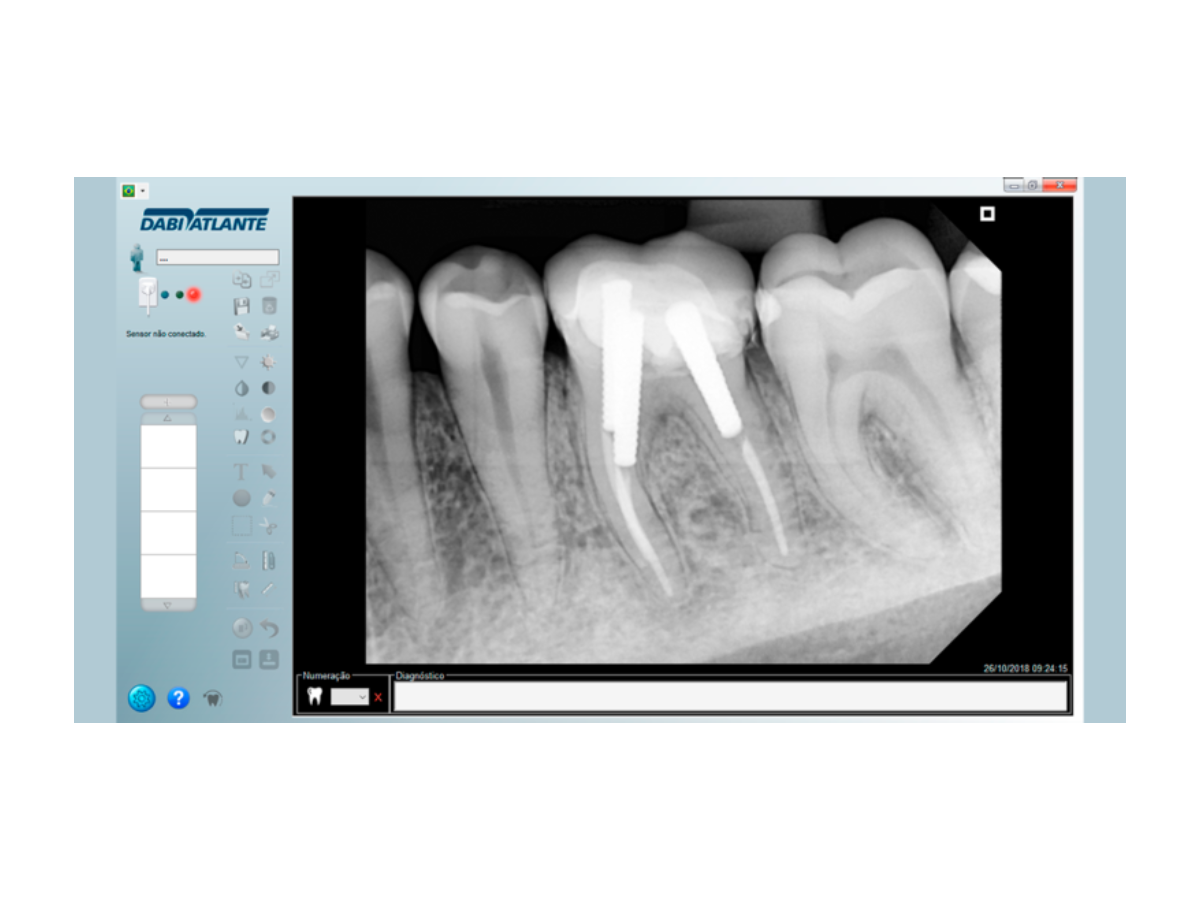
Task: Toggle the invert droplet icon
Action: tap(241, 388)
